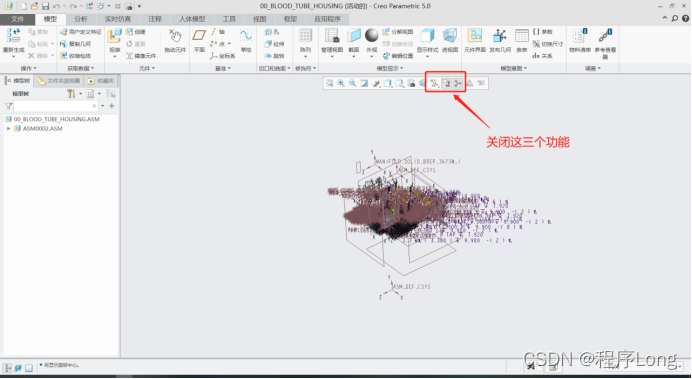Viewport: 692px width, 379px height.
Task: Click the 复制几何 (Copy Geometry) button
Action: pos(75,44)
